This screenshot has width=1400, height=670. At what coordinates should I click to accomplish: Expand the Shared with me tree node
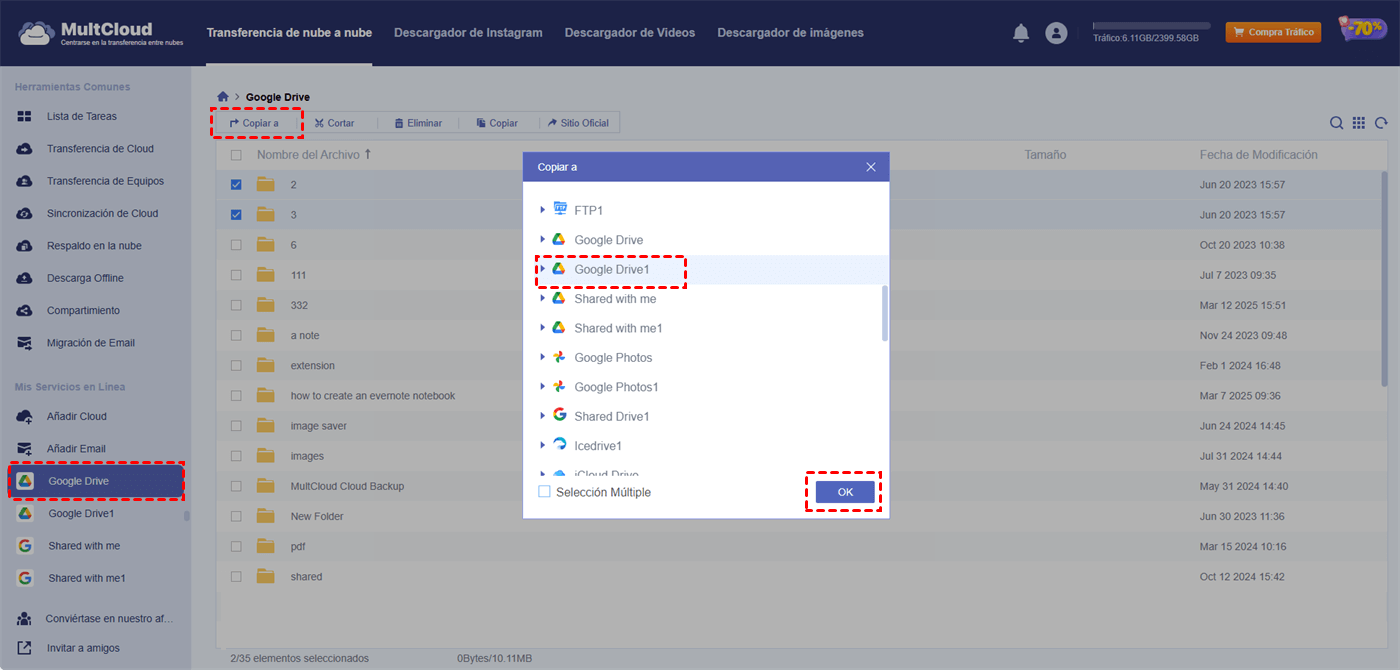click(x=543, y=298)
